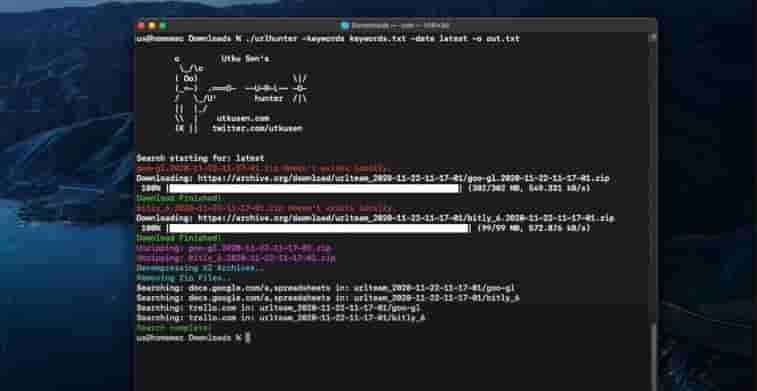
Task: Click the "Unzipping: goo-gl" magenta line
Action: pyautogui.click(x=235, y=249)
